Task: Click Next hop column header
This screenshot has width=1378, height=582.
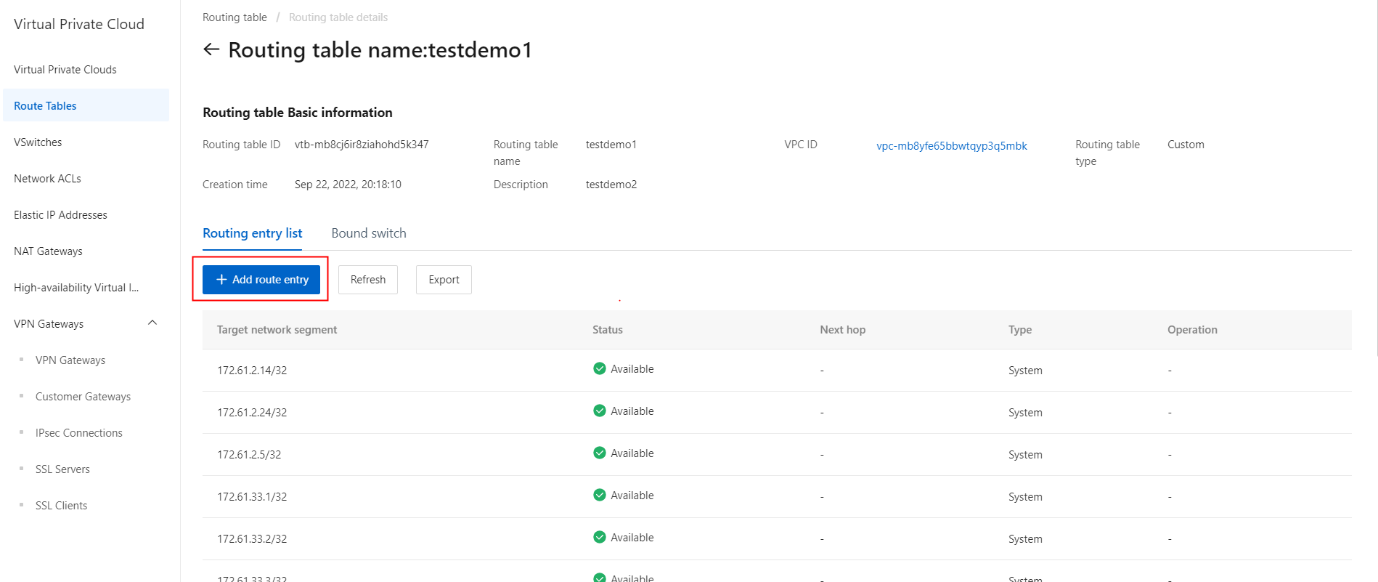Action: coord(843,330)
